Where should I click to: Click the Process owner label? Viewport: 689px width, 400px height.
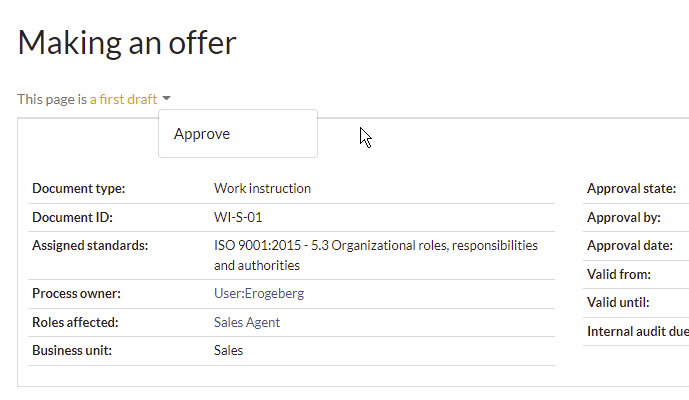click(76, 293)
